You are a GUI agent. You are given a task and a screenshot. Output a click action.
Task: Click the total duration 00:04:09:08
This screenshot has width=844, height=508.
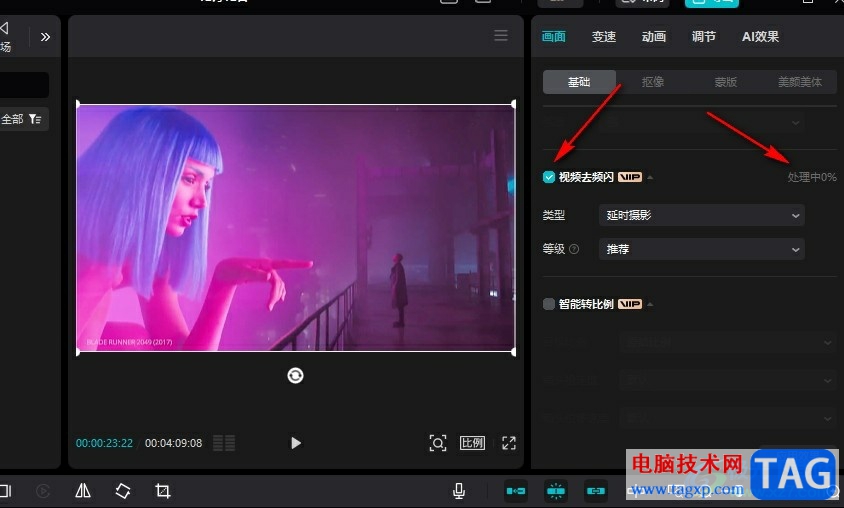(x=173, y=443)
